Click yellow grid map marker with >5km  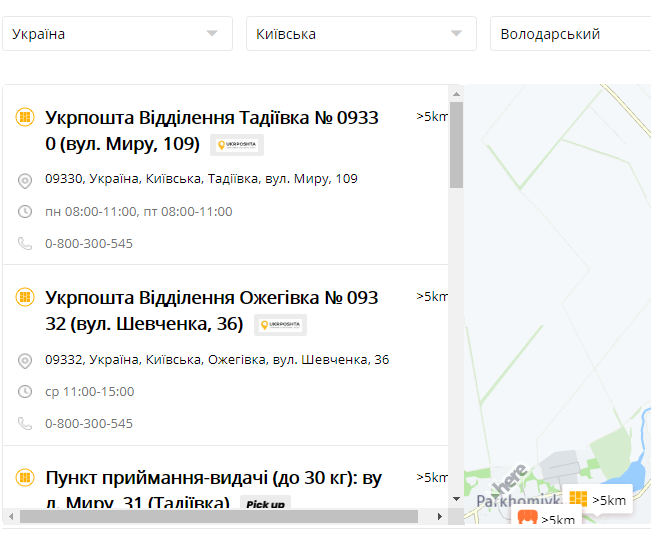tap(597, 499)
